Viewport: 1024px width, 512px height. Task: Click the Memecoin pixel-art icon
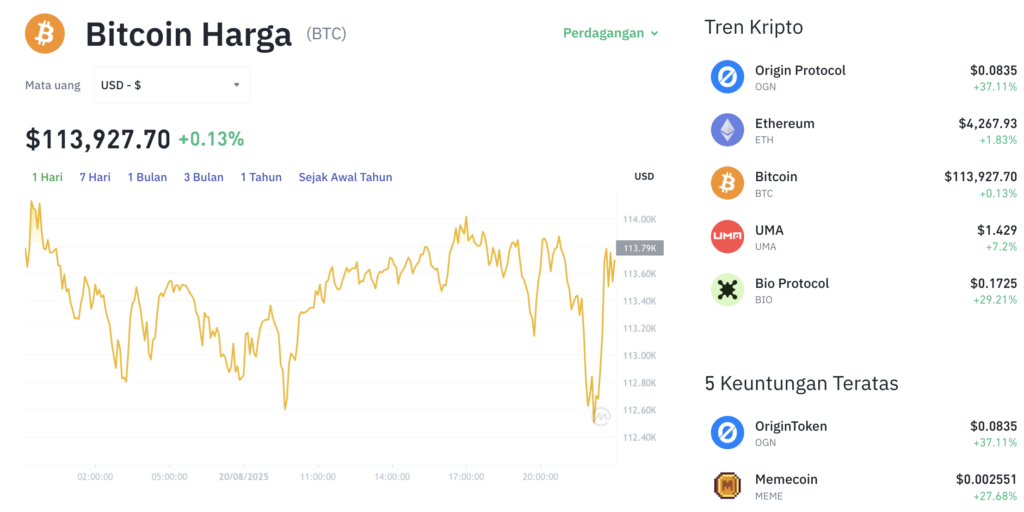[x=727, y=486]
